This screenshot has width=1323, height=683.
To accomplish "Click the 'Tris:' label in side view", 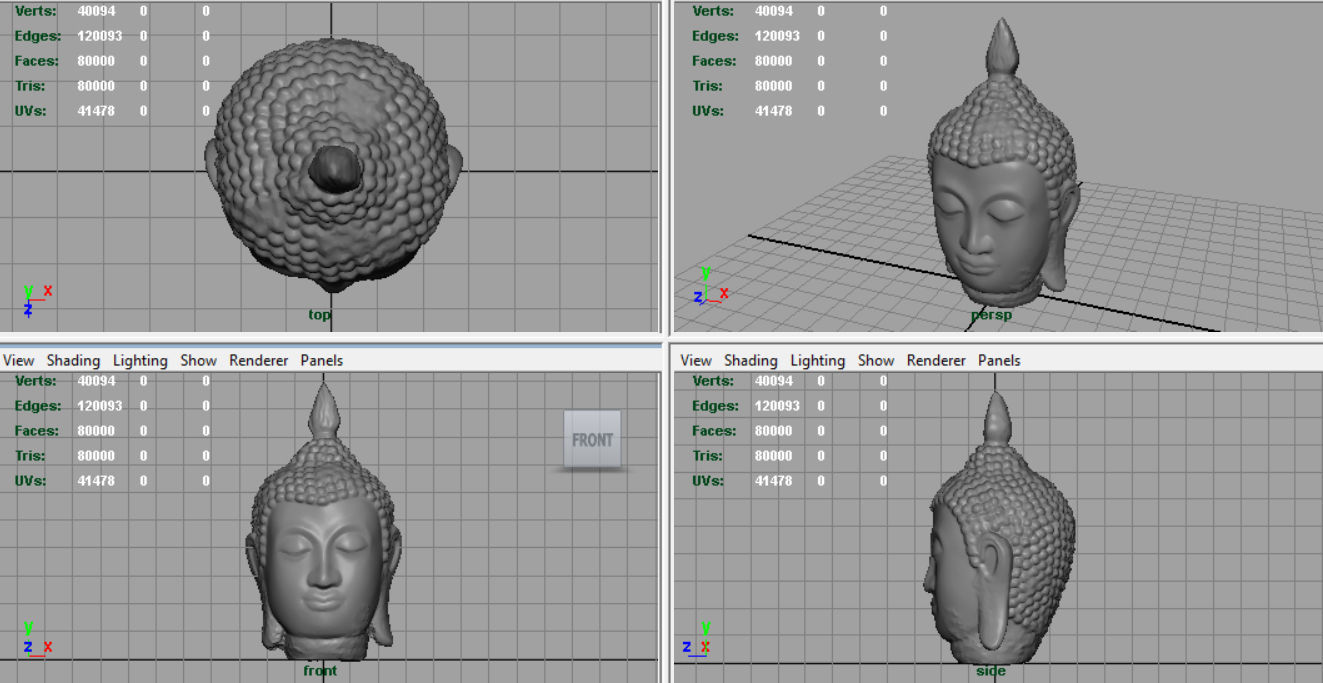I will 708,456.
